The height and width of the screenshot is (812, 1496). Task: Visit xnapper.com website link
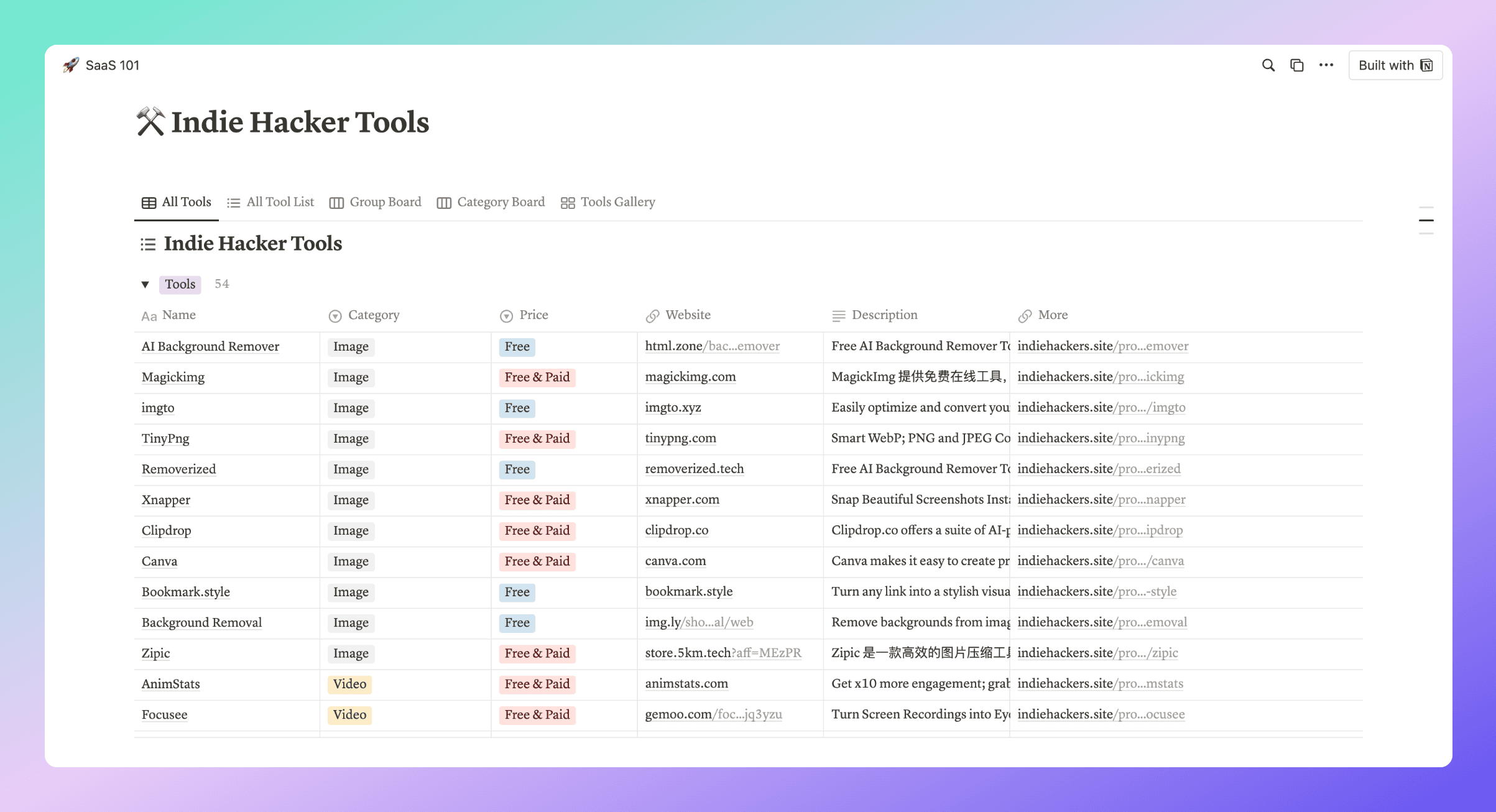682,499
